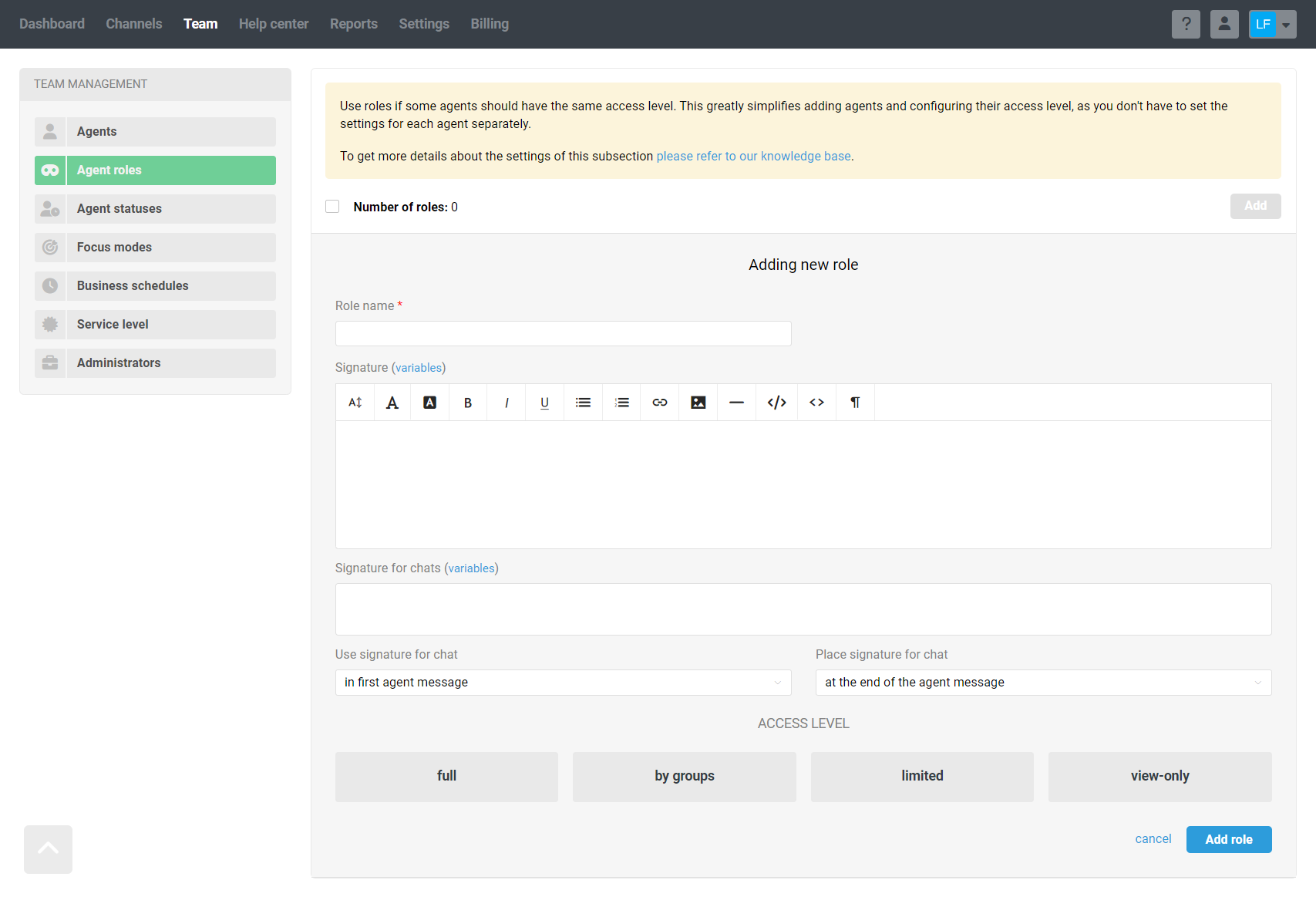
Task: Open Agent statuses in the sidebar
Action: coord(171,209)
